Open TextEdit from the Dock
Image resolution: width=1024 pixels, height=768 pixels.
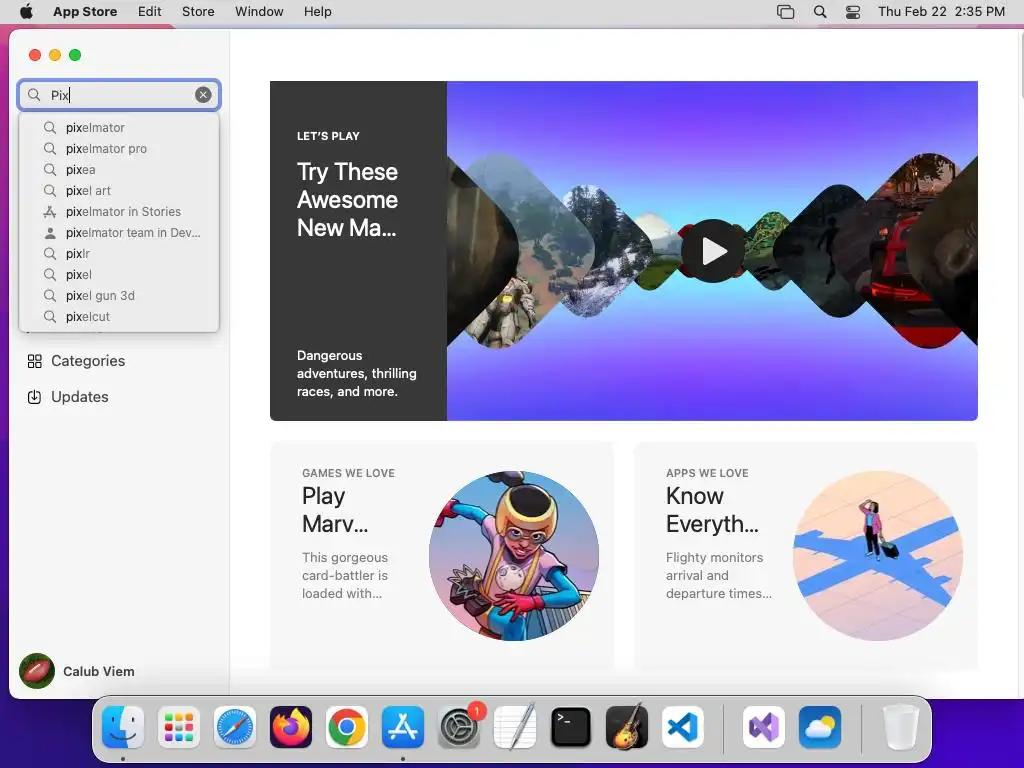[x=515, y=727]
